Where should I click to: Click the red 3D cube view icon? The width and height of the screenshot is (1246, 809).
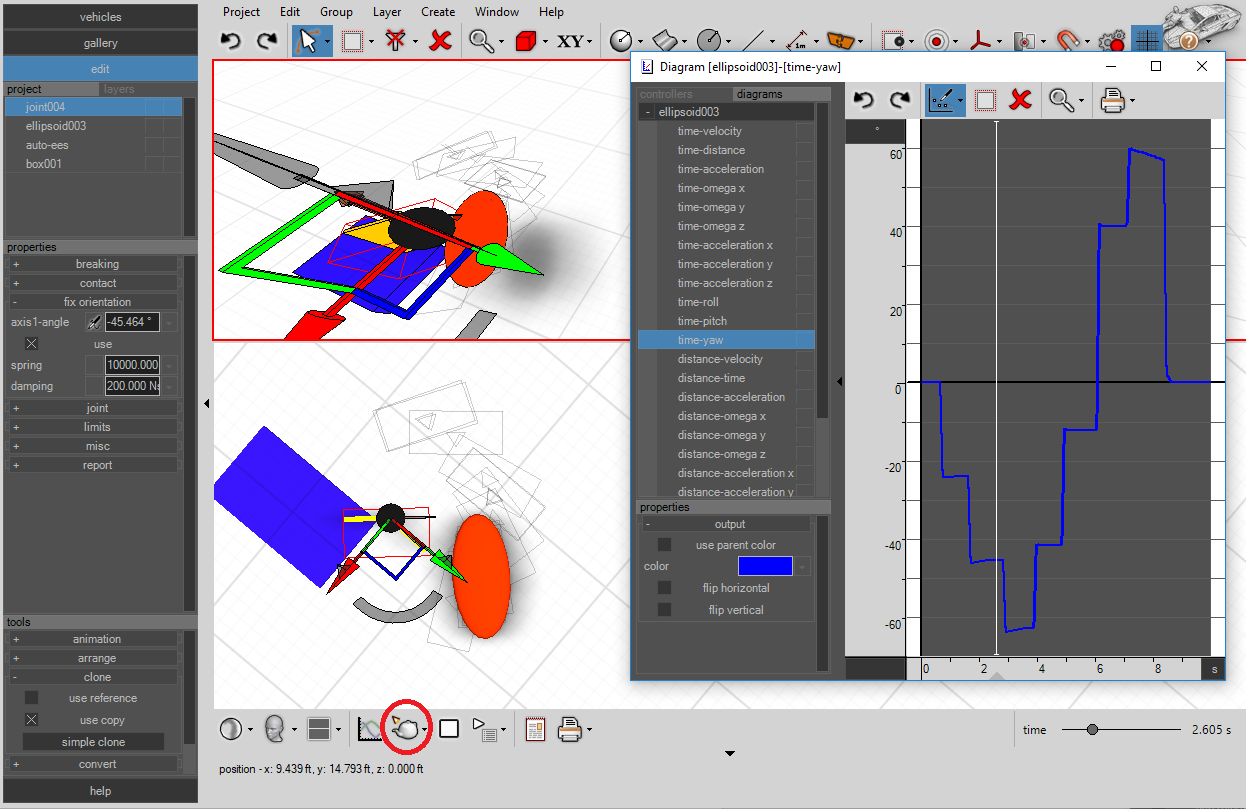pyautogui.click(x=526, y=41)
